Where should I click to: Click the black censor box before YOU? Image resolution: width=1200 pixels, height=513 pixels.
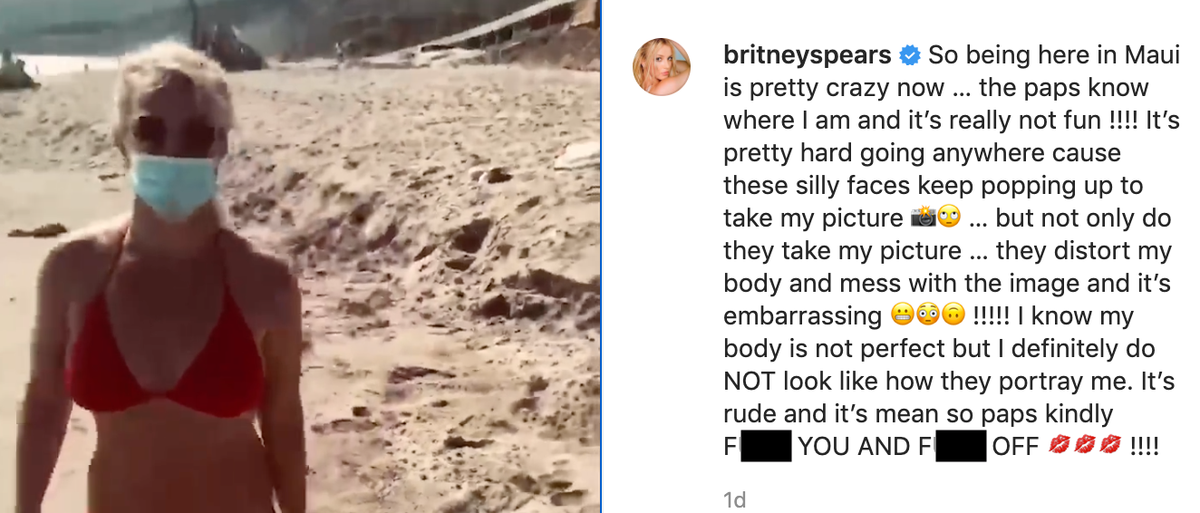[765, 446]
